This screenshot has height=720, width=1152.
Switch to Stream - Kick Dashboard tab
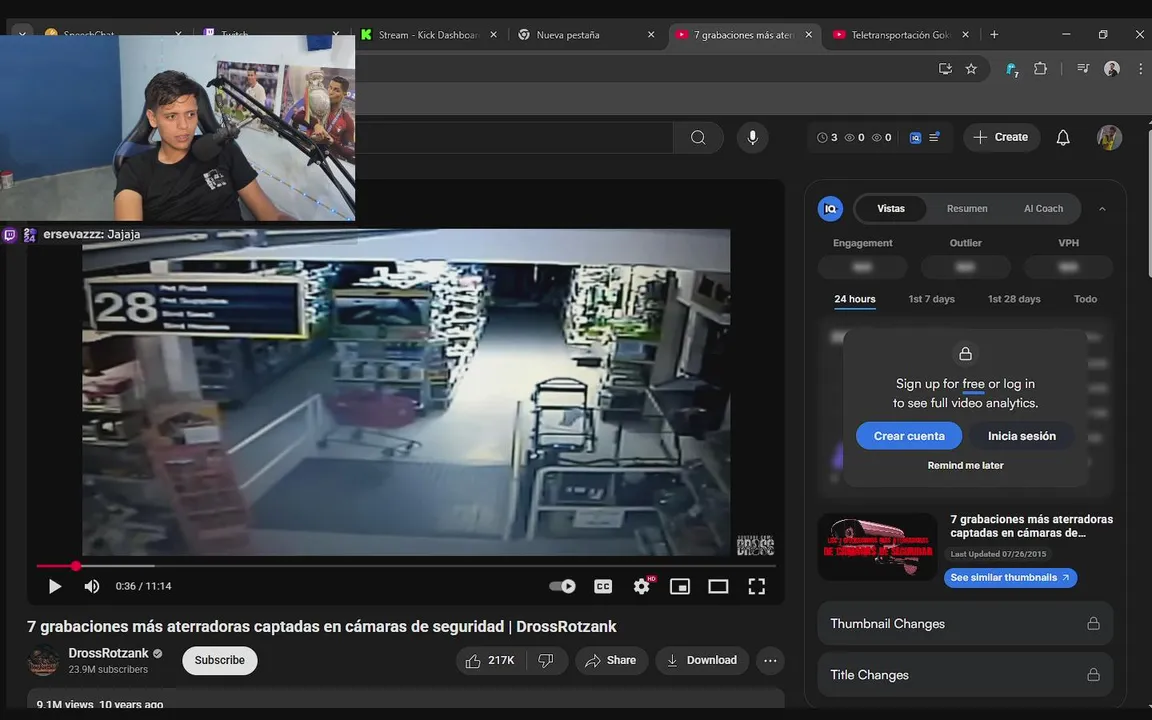pos(428,35)
